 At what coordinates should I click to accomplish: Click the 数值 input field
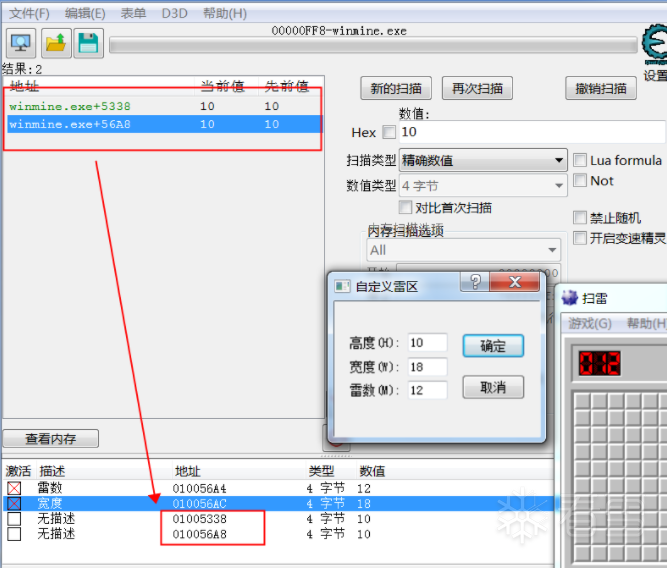click(x=533, y=132)
